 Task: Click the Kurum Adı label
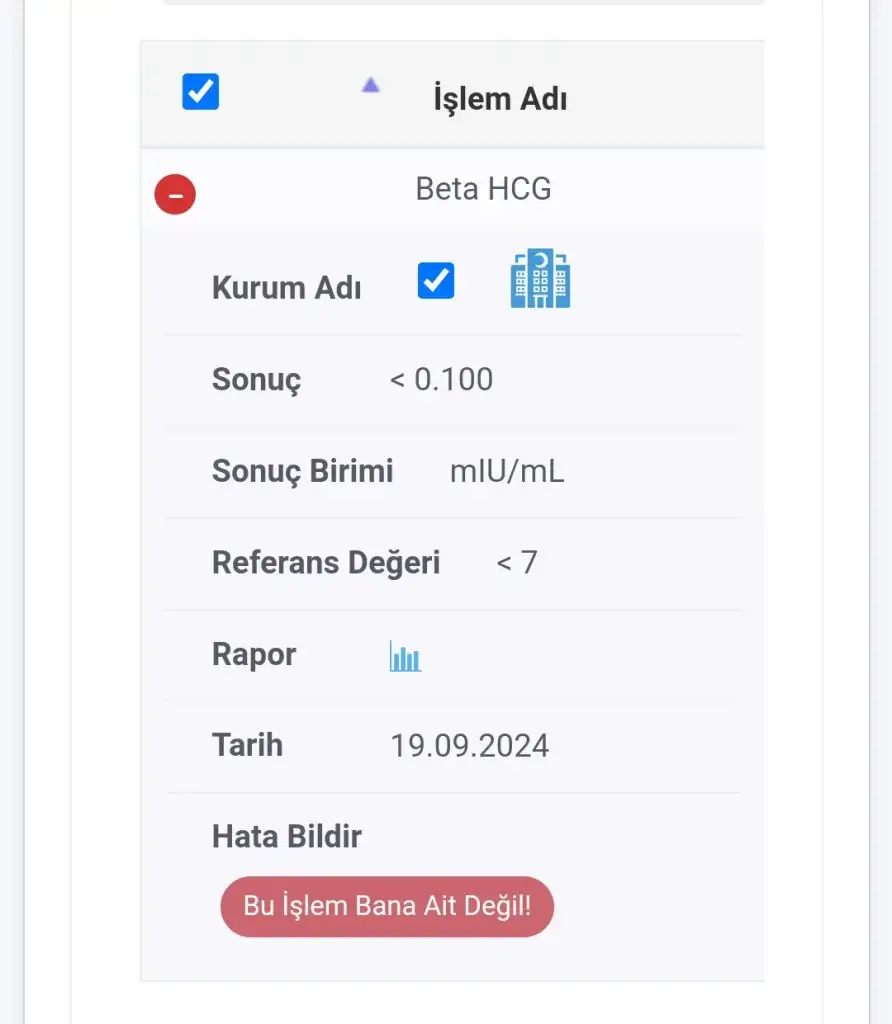coord(287,287)
